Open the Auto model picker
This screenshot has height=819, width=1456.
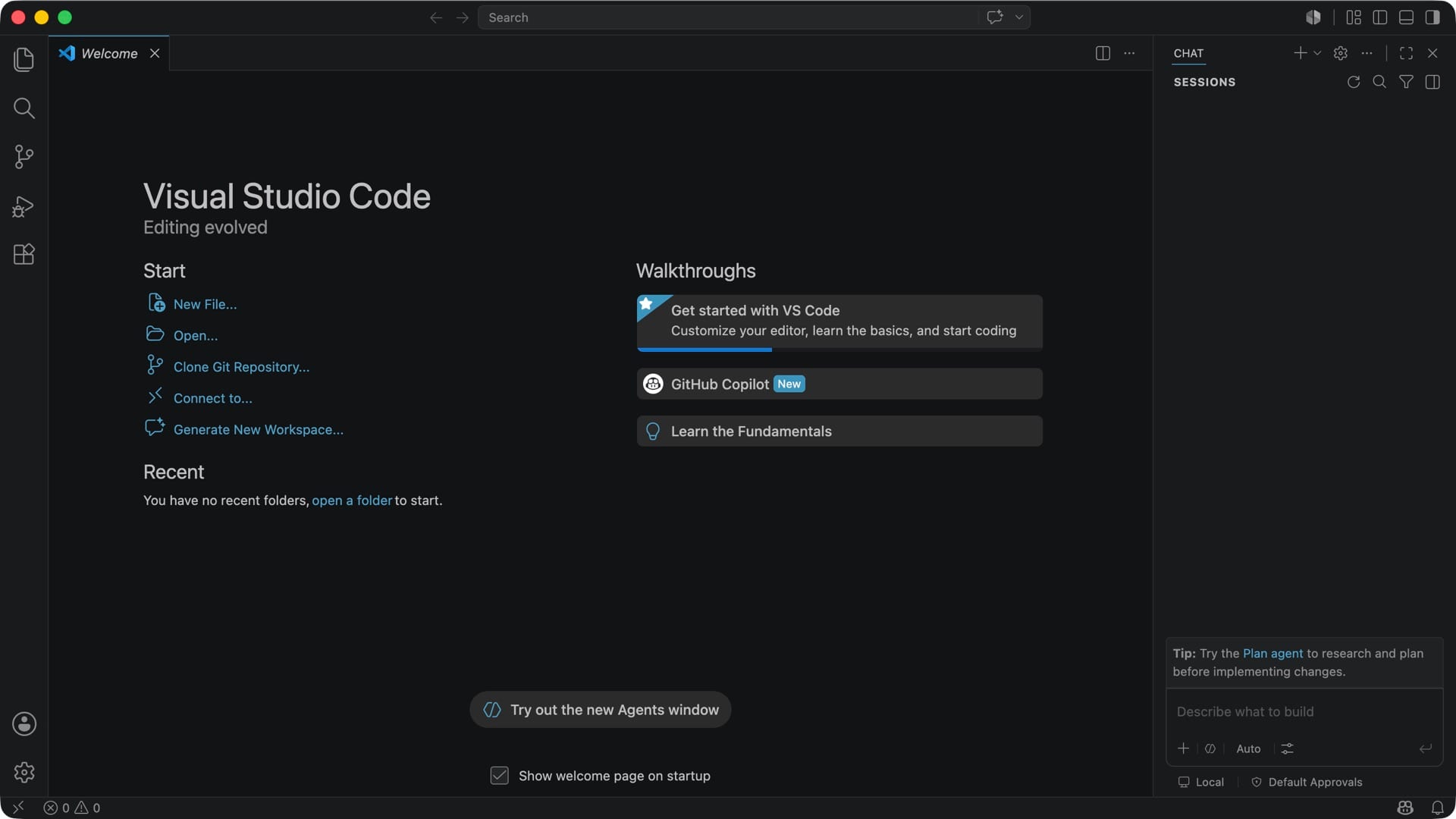1248,748
